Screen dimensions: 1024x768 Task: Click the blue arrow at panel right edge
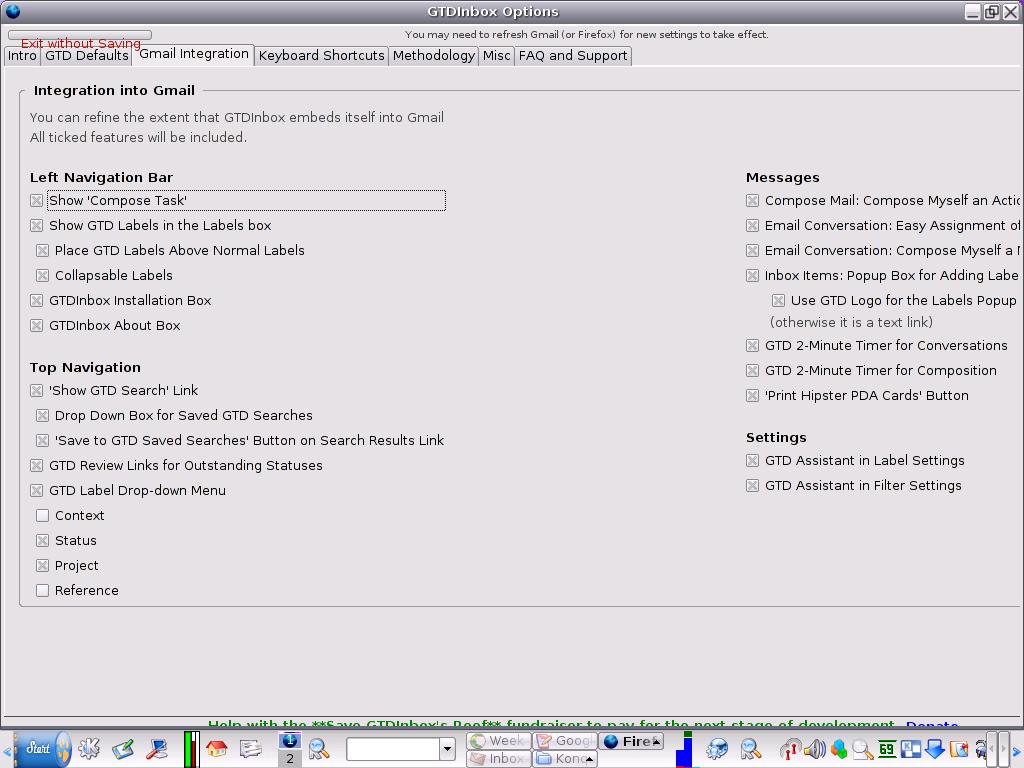coord(1016,753)
